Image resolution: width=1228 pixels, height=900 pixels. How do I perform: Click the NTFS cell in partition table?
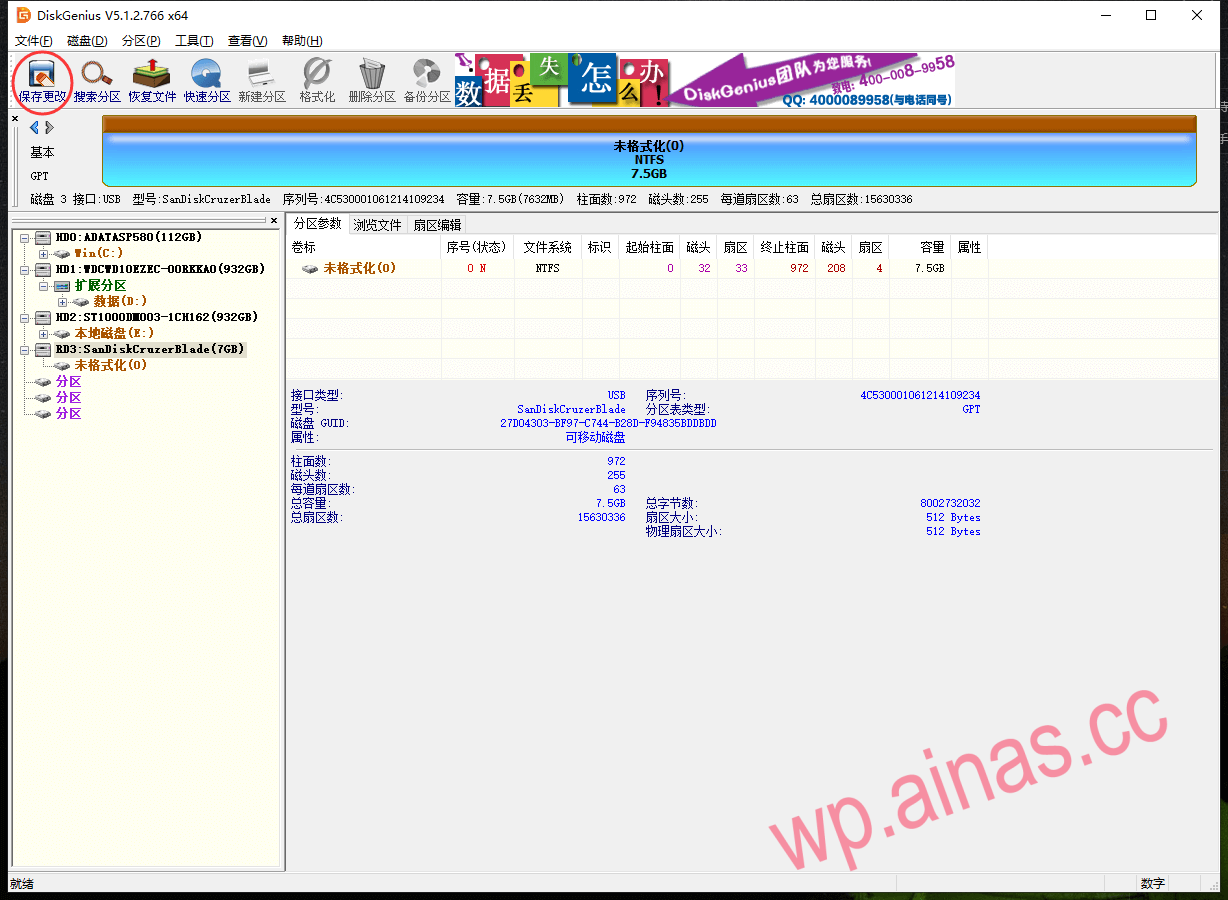[547, 268]
